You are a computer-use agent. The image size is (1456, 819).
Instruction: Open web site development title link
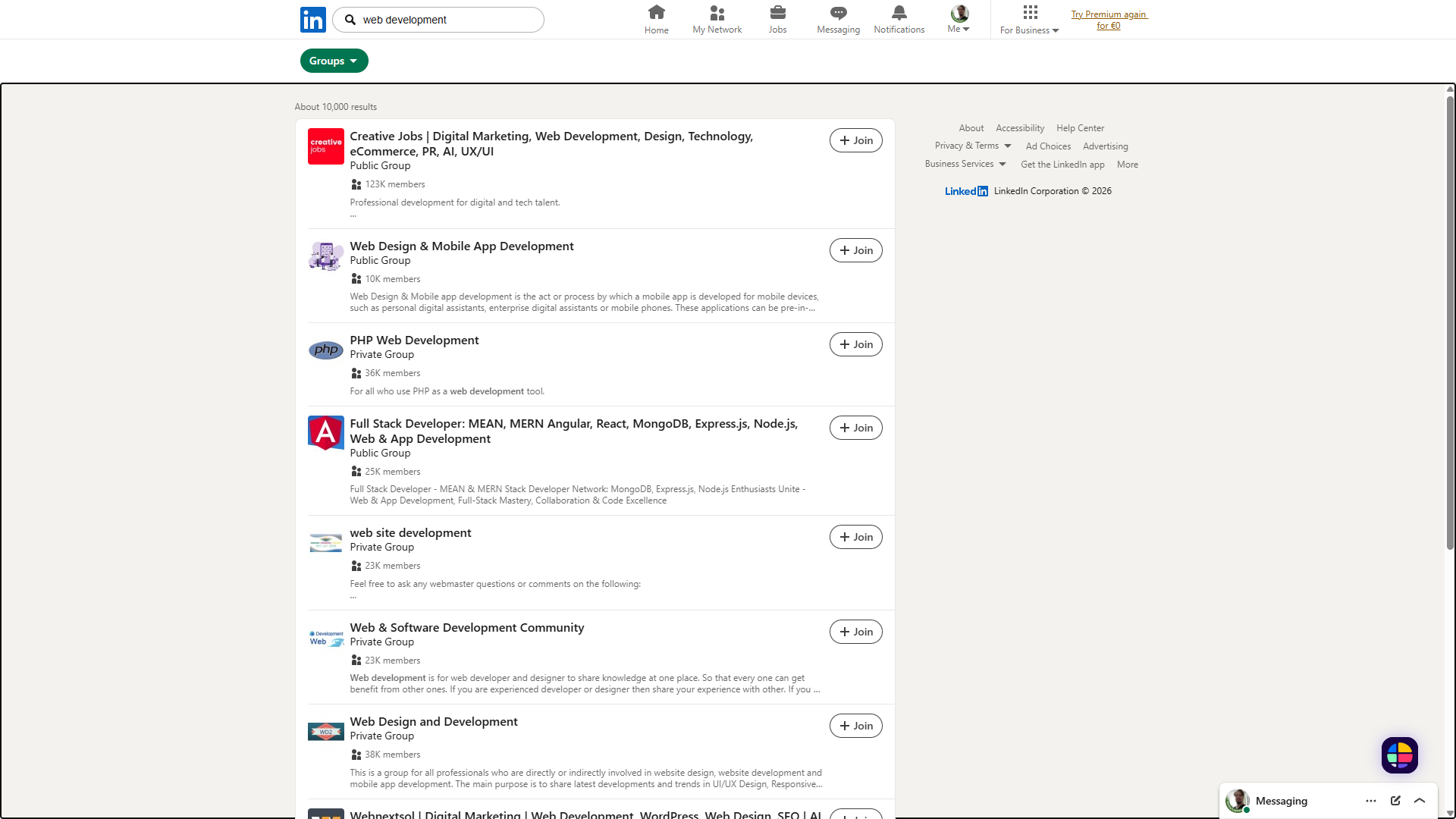(x=410, y=532)
